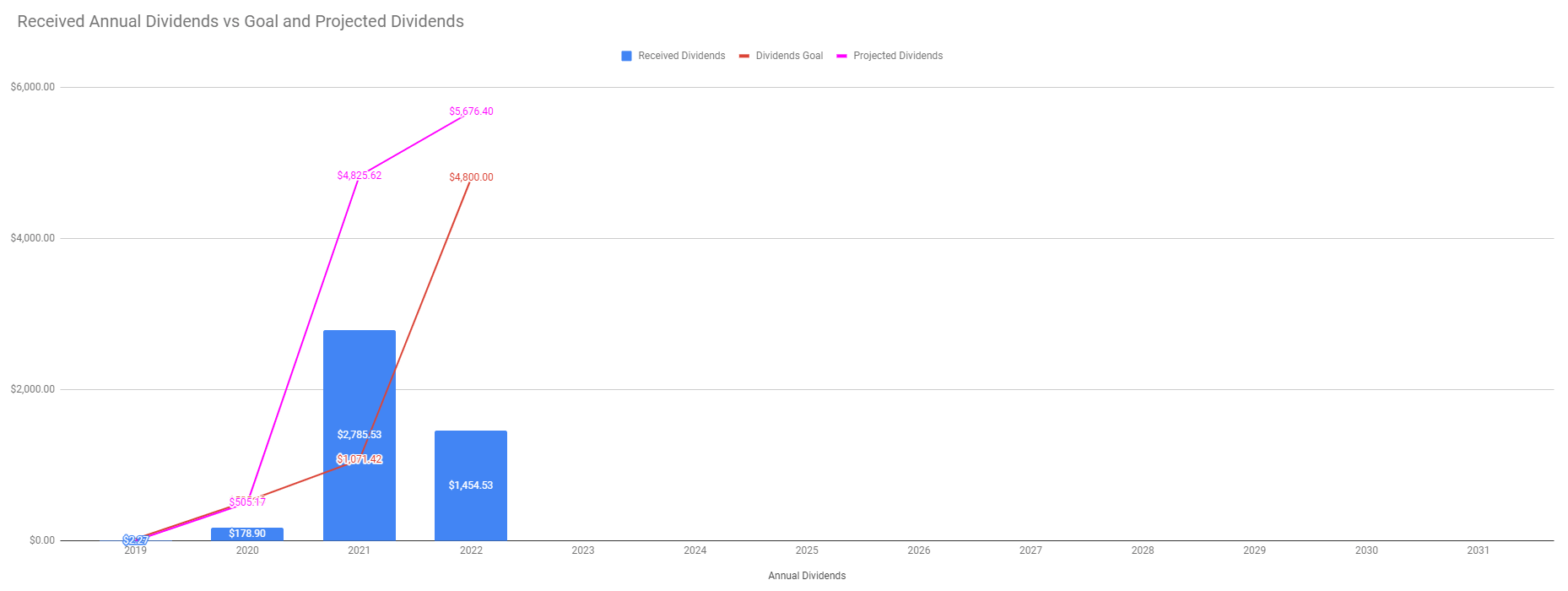Click the blue Received Dividends legend swatch
Screen dimensions: 1568x591
626,56
